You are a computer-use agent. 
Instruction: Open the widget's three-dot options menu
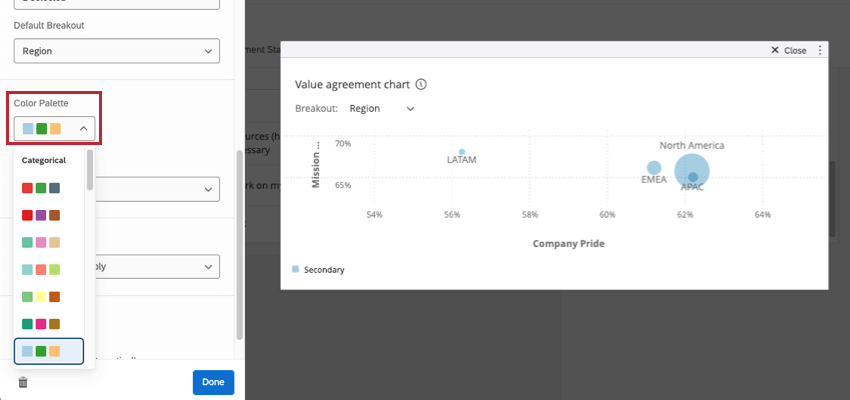pos(820,50)
